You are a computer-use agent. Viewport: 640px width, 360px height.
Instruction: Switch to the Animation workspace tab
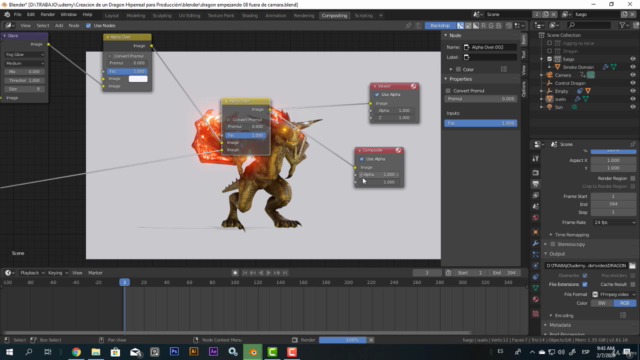[x=276, y=16]
